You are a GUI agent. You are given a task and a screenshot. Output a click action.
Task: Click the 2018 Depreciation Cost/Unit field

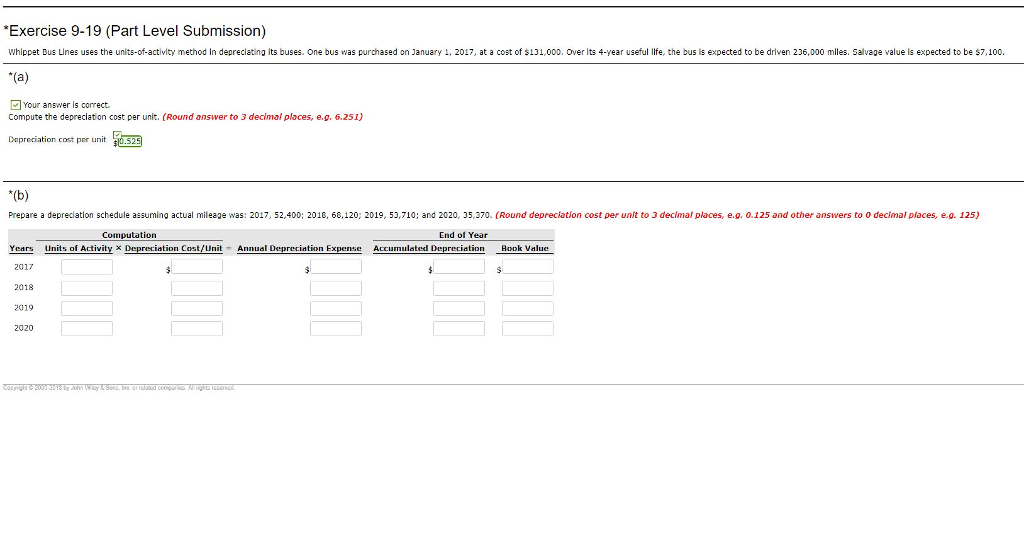pos(197,288)
